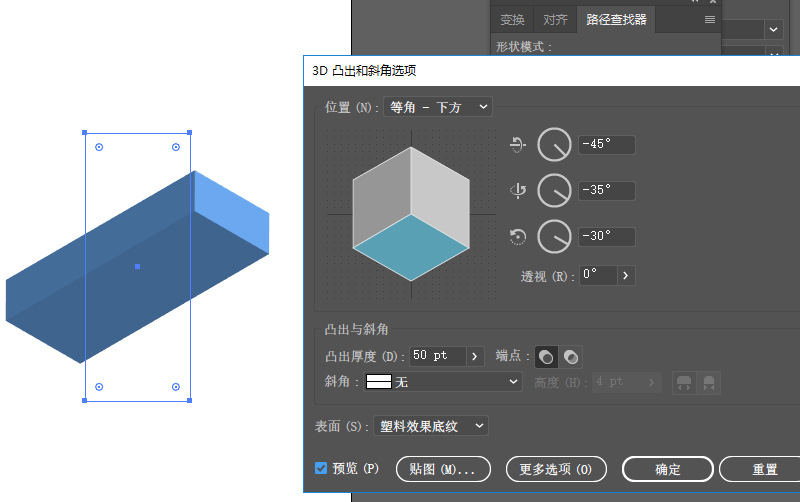Click the X-axis rotation angle dial
Image resolution: width=800 pixels, height=502 pixels.
click(554, 145)
